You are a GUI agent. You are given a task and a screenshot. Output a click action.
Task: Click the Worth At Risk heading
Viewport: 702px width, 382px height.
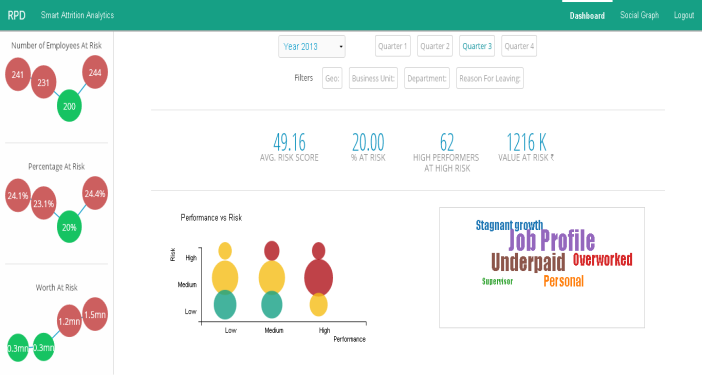[x=56, y=288]
